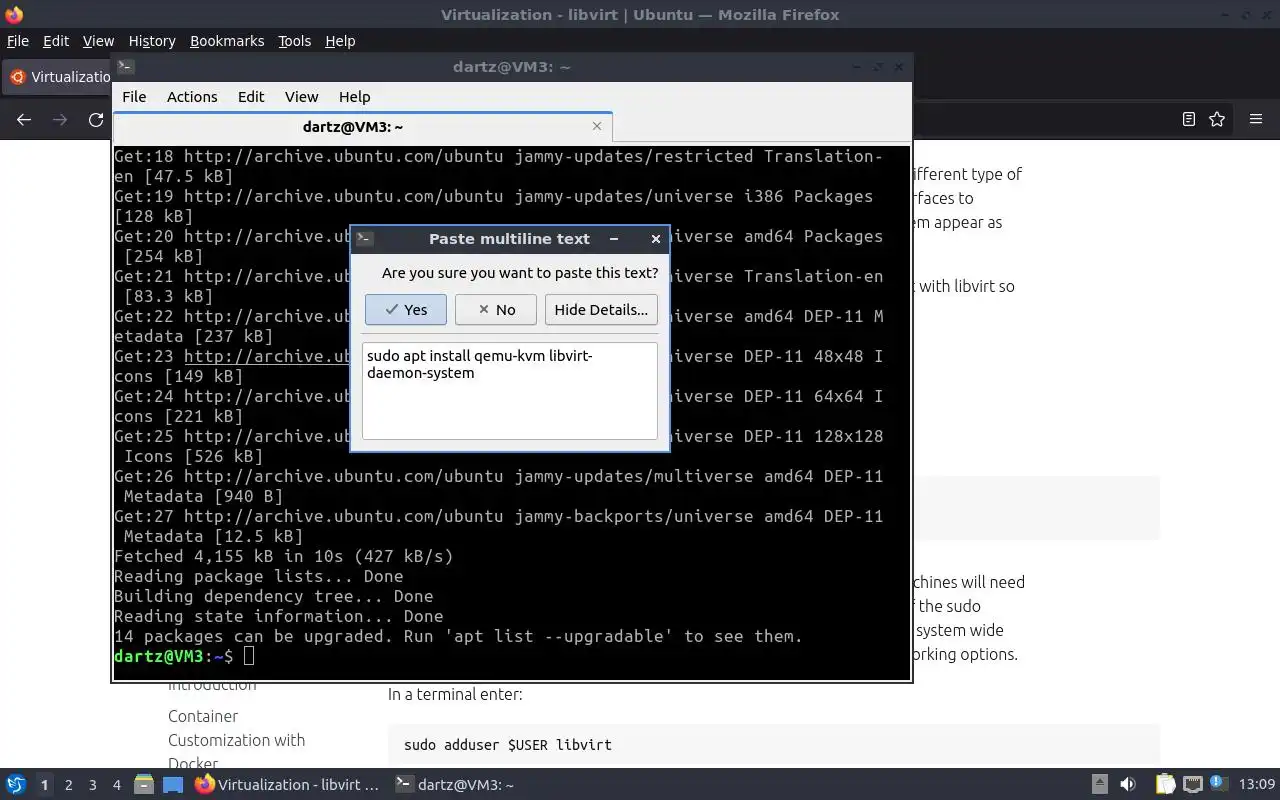Image resolution: width=1280 pixels, height=800 pixels.
Task: Open the terminal File menu
Action: pos(134,97)
